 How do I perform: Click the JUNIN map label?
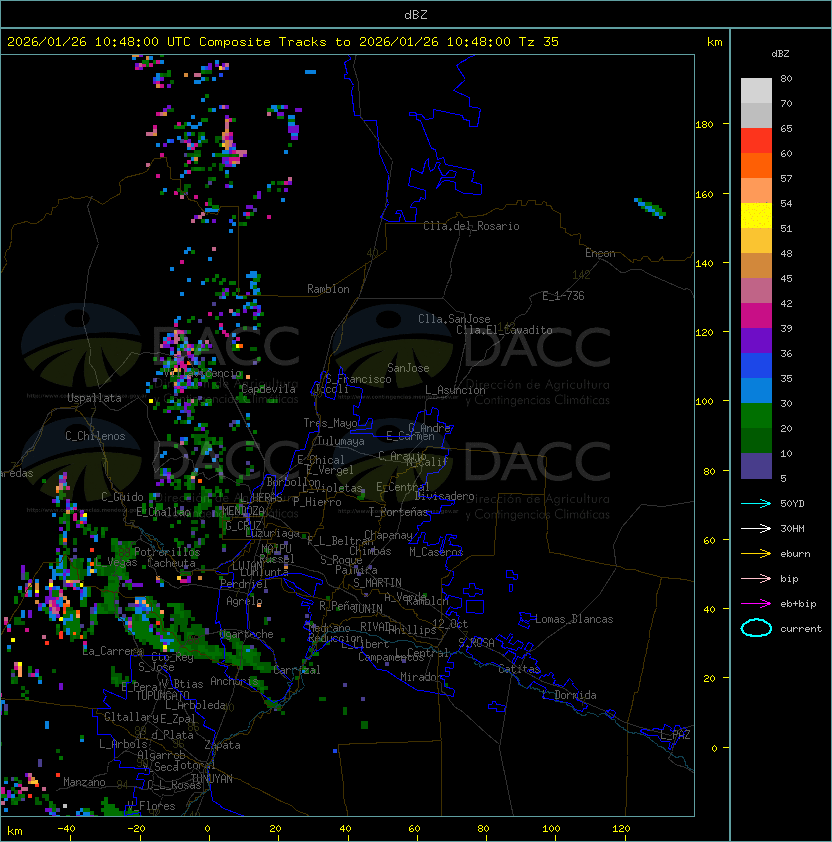[367, 608]
